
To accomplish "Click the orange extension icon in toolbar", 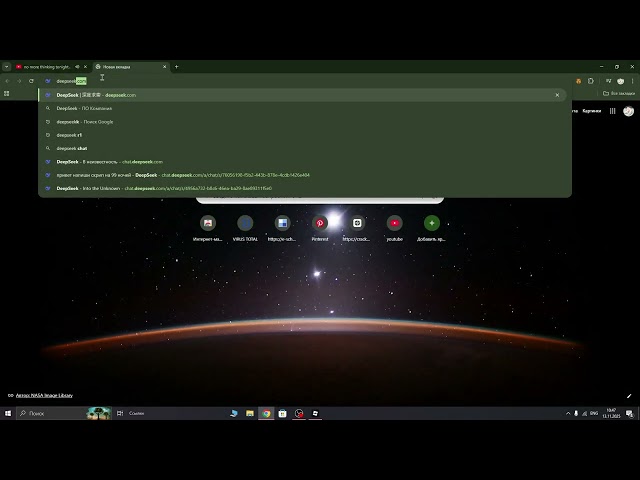I will [x=578, y=81].
